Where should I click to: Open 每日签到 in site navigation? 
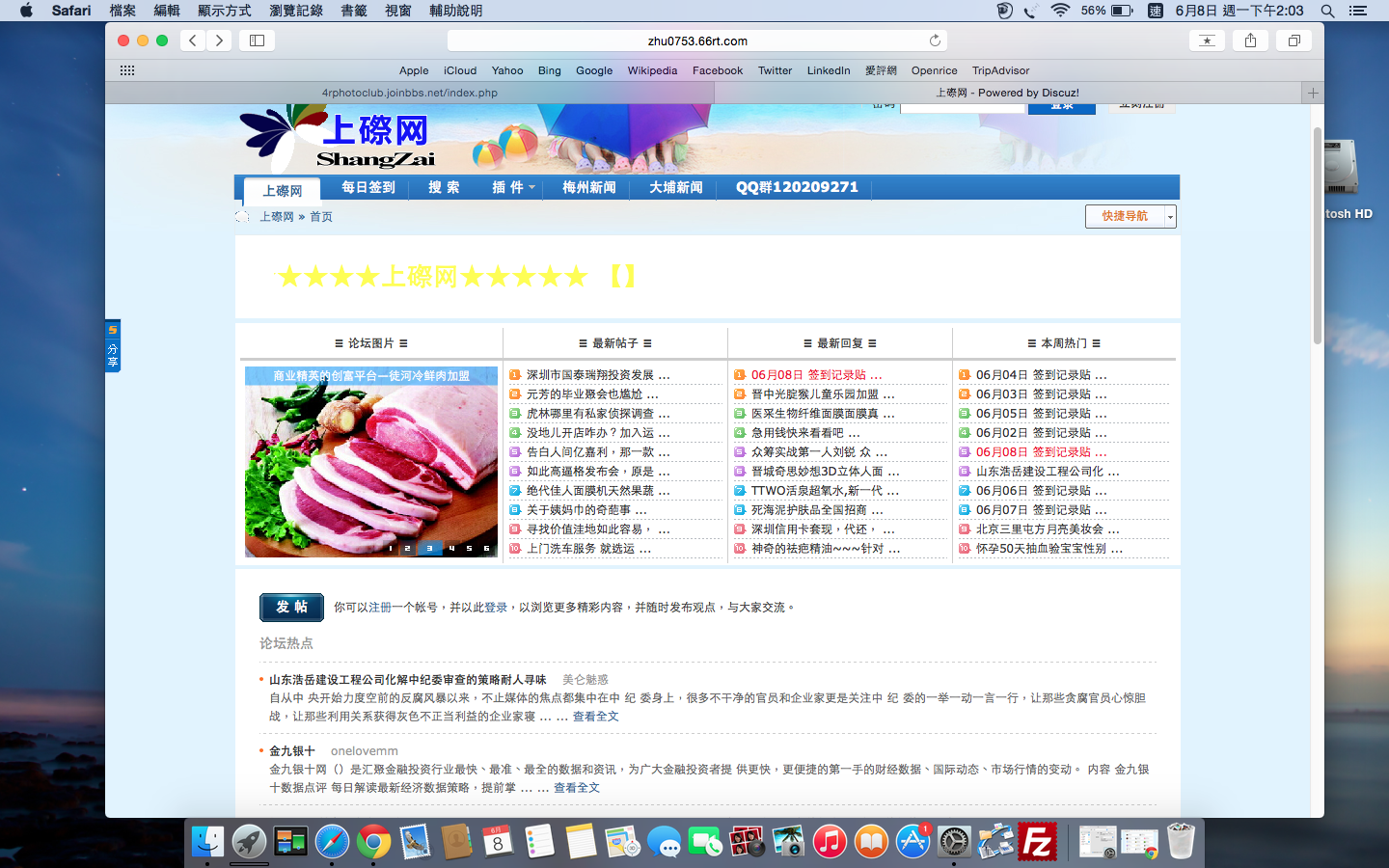368,187
